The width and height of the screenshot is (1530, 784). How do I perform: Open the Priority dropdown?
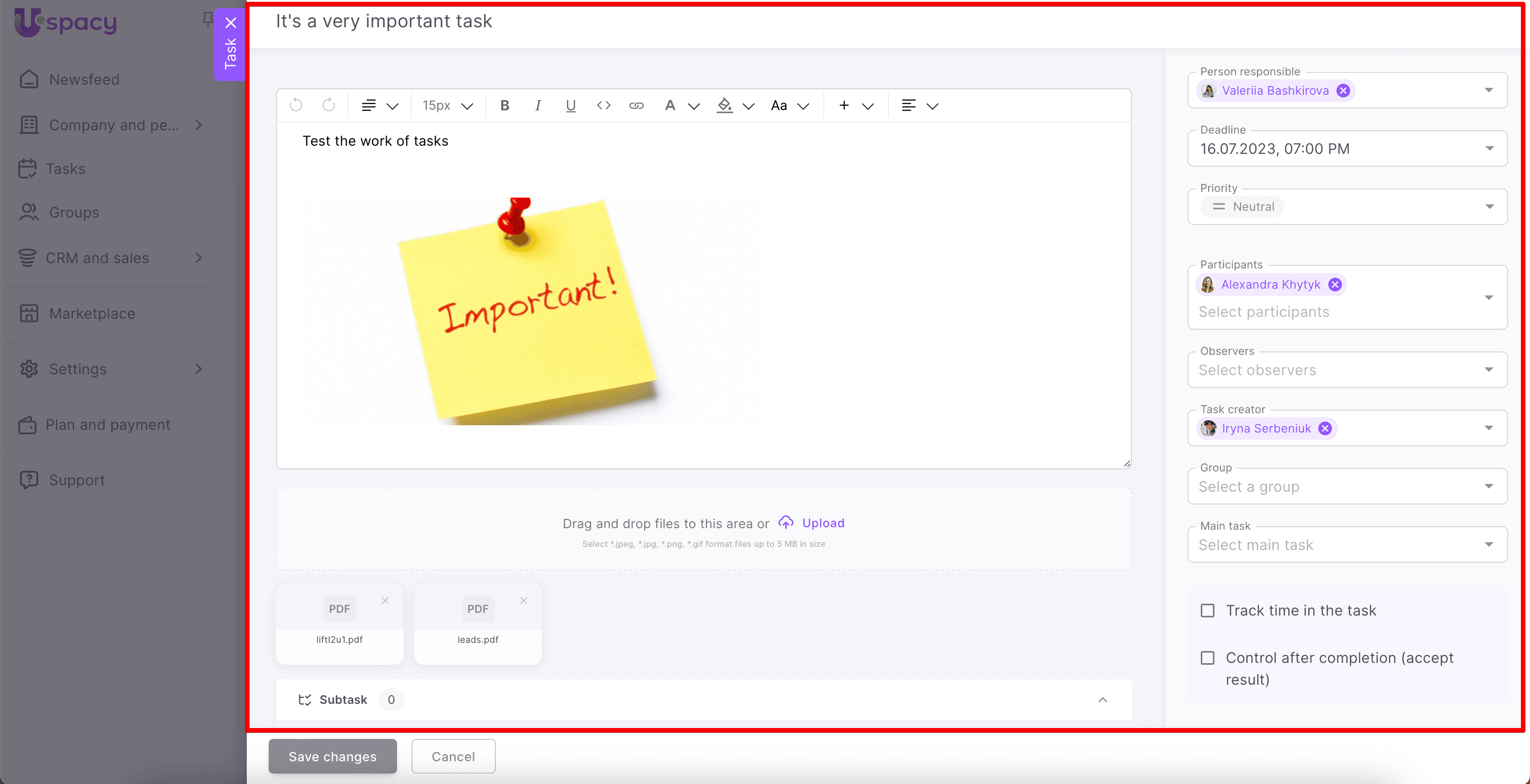tap(1347, 207)
